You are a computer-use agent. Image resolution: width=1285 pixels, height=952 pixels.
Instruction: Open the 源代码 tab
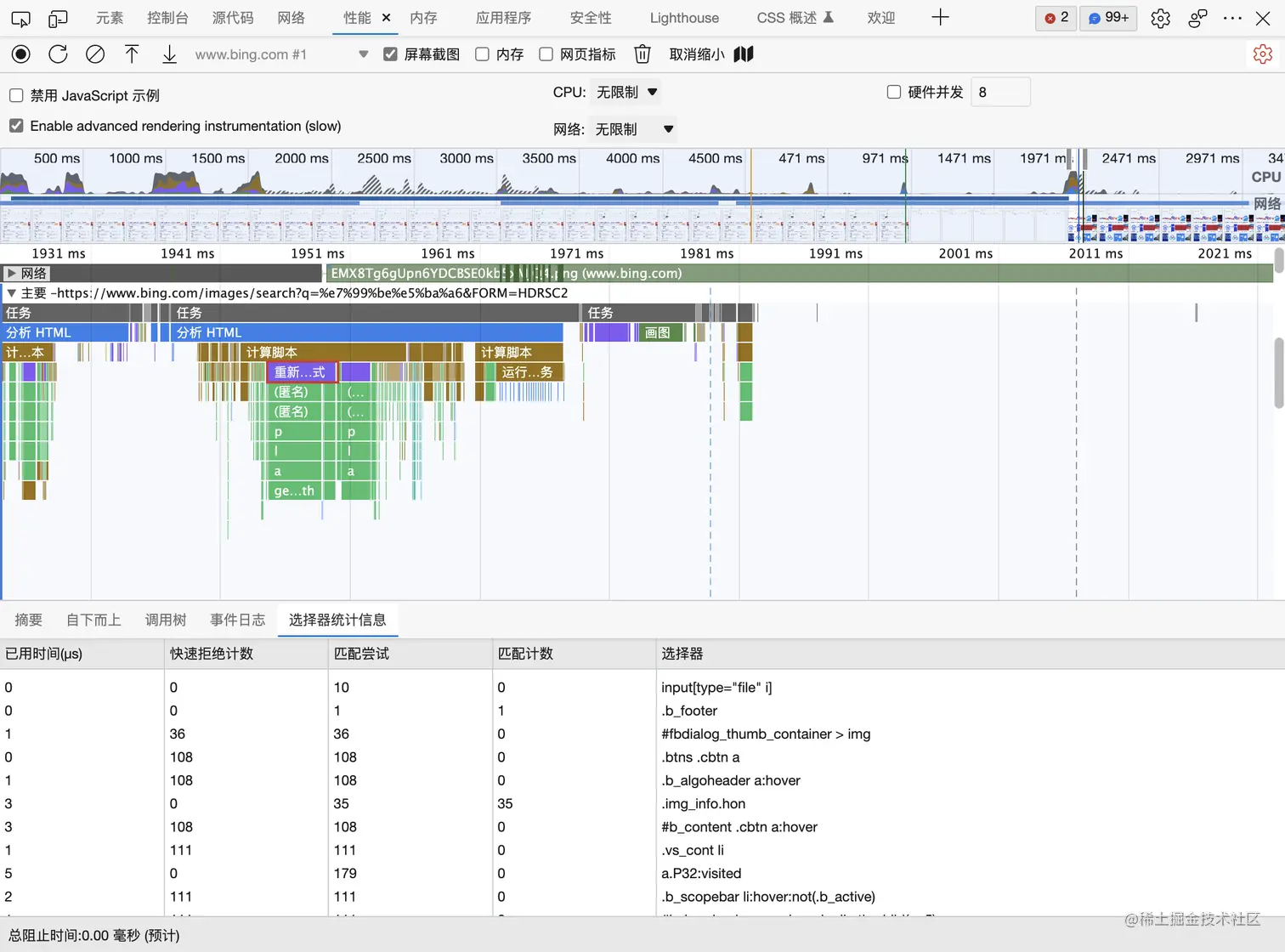point(233,18)
